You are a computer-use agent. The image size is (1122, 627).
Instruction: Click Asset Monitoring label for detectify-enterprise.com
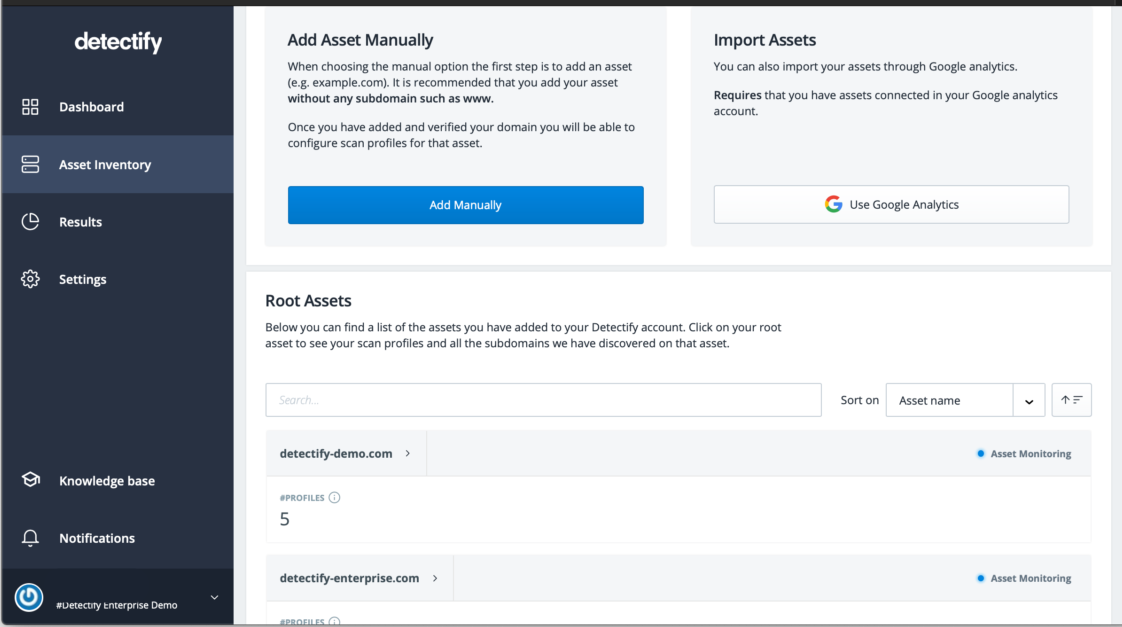(x=1030, y=578)
